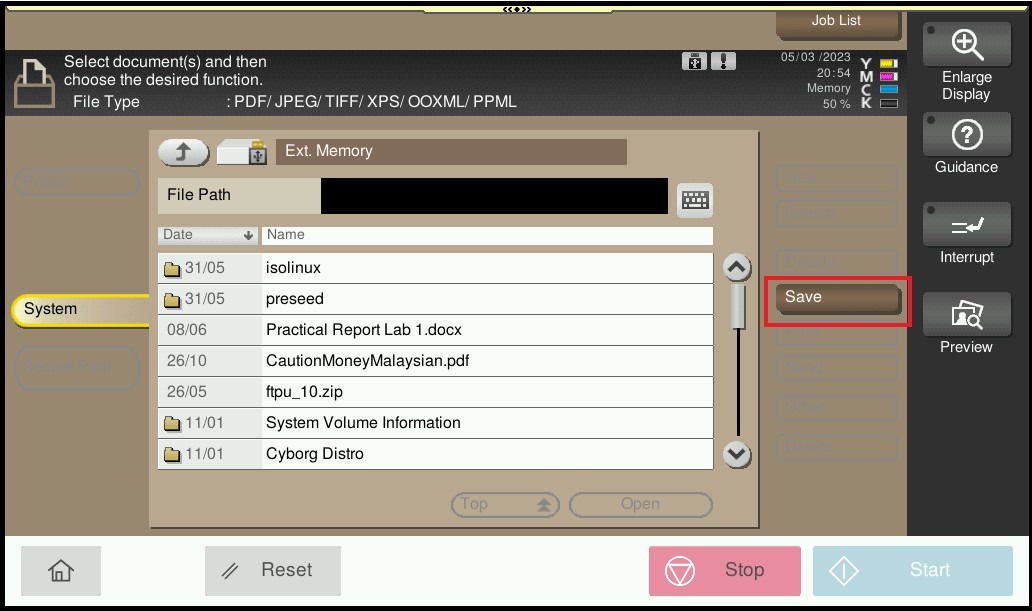Click the keyboard icon beside File Path

tap(695, 199)
